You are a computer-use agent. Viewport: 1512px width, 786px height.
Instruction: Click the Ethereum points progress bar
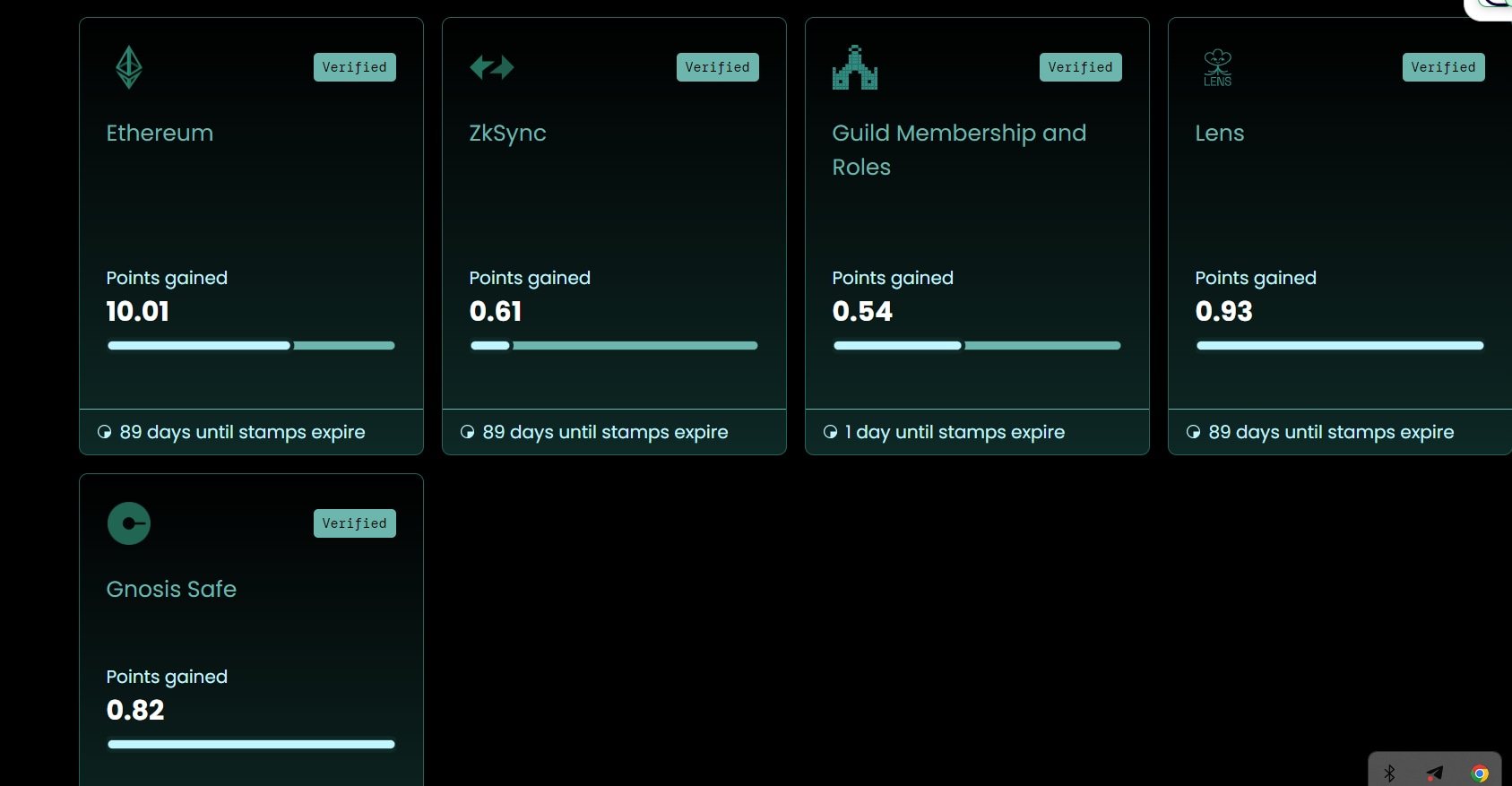[x=251, y=345]
